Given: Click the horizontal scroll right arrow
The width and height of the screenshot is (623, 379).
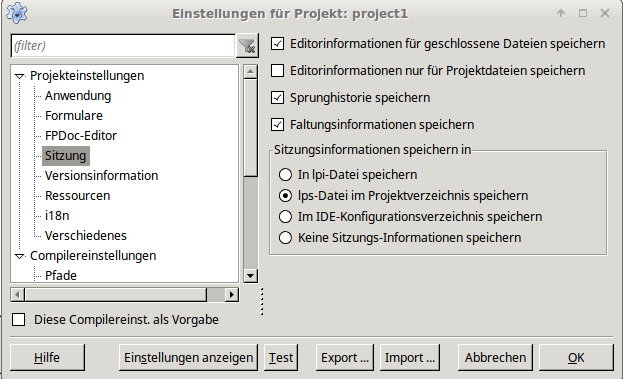Looking at the screenshot, I should click(x=232, y=295).
